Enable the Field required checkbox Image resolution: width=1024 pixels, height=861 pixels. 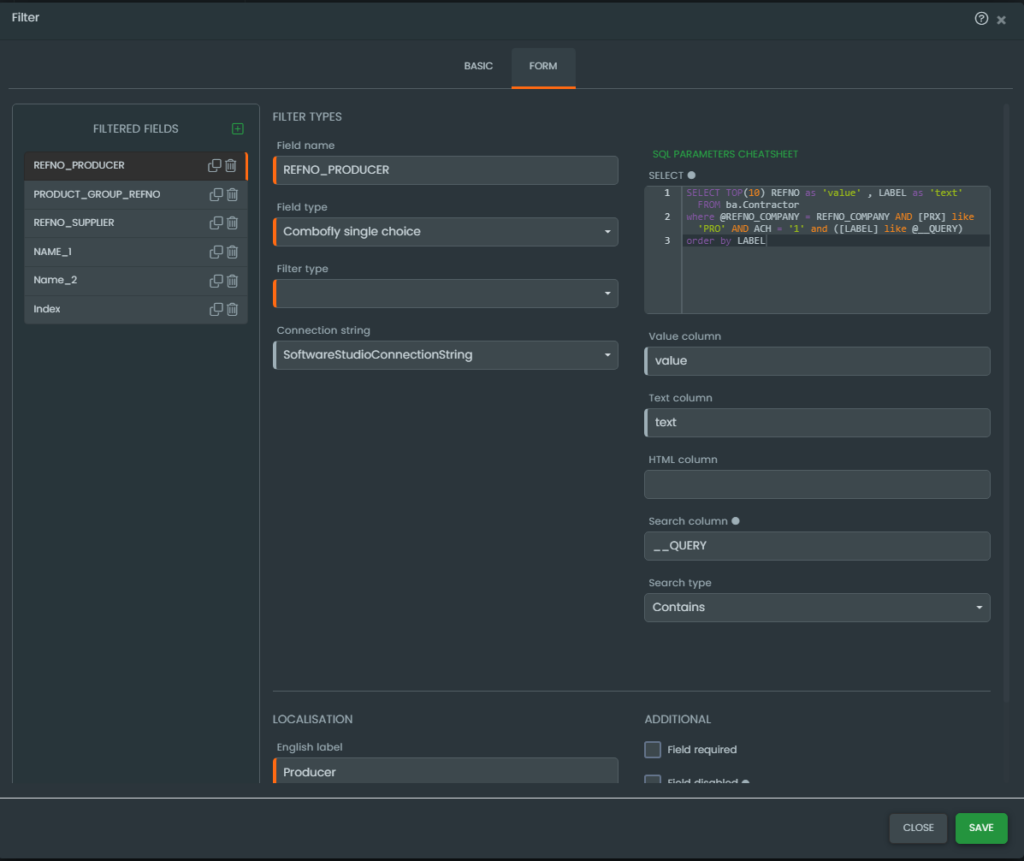[x=653, y=749]
